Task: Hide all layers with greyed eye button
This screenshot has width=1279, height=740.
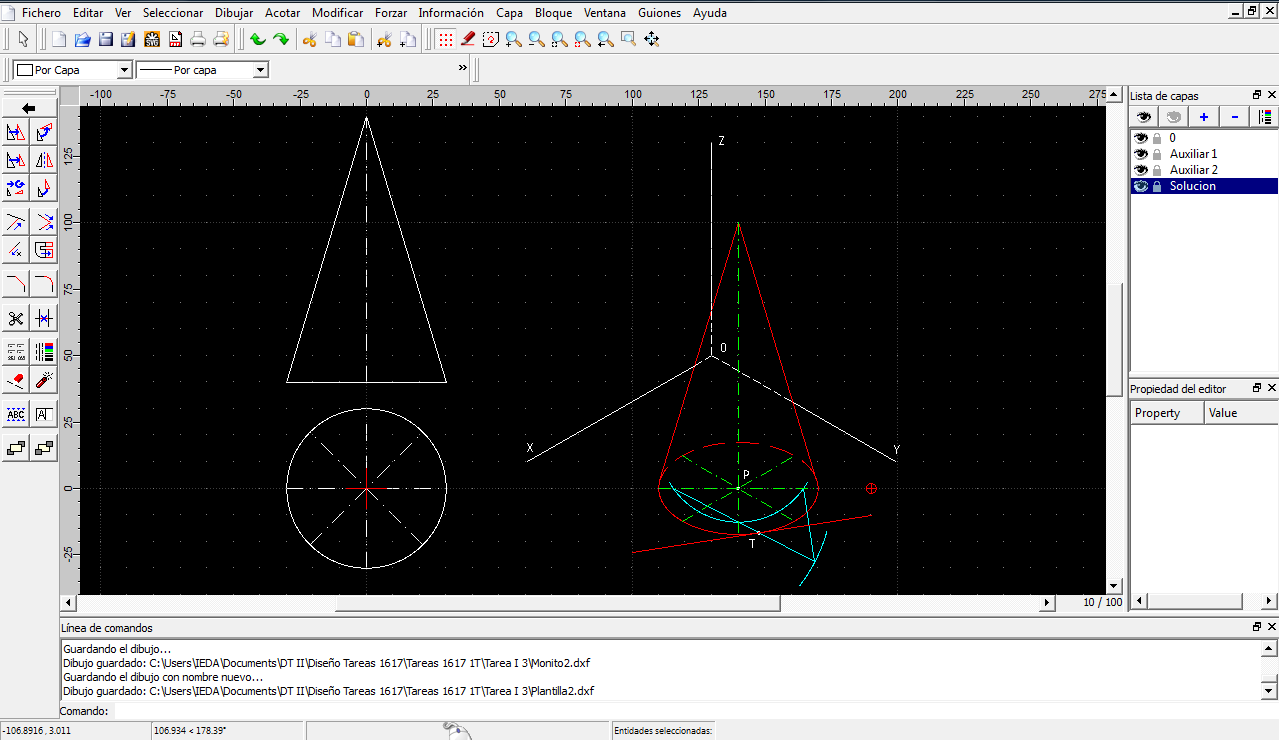Action: tap(1174, 117)
